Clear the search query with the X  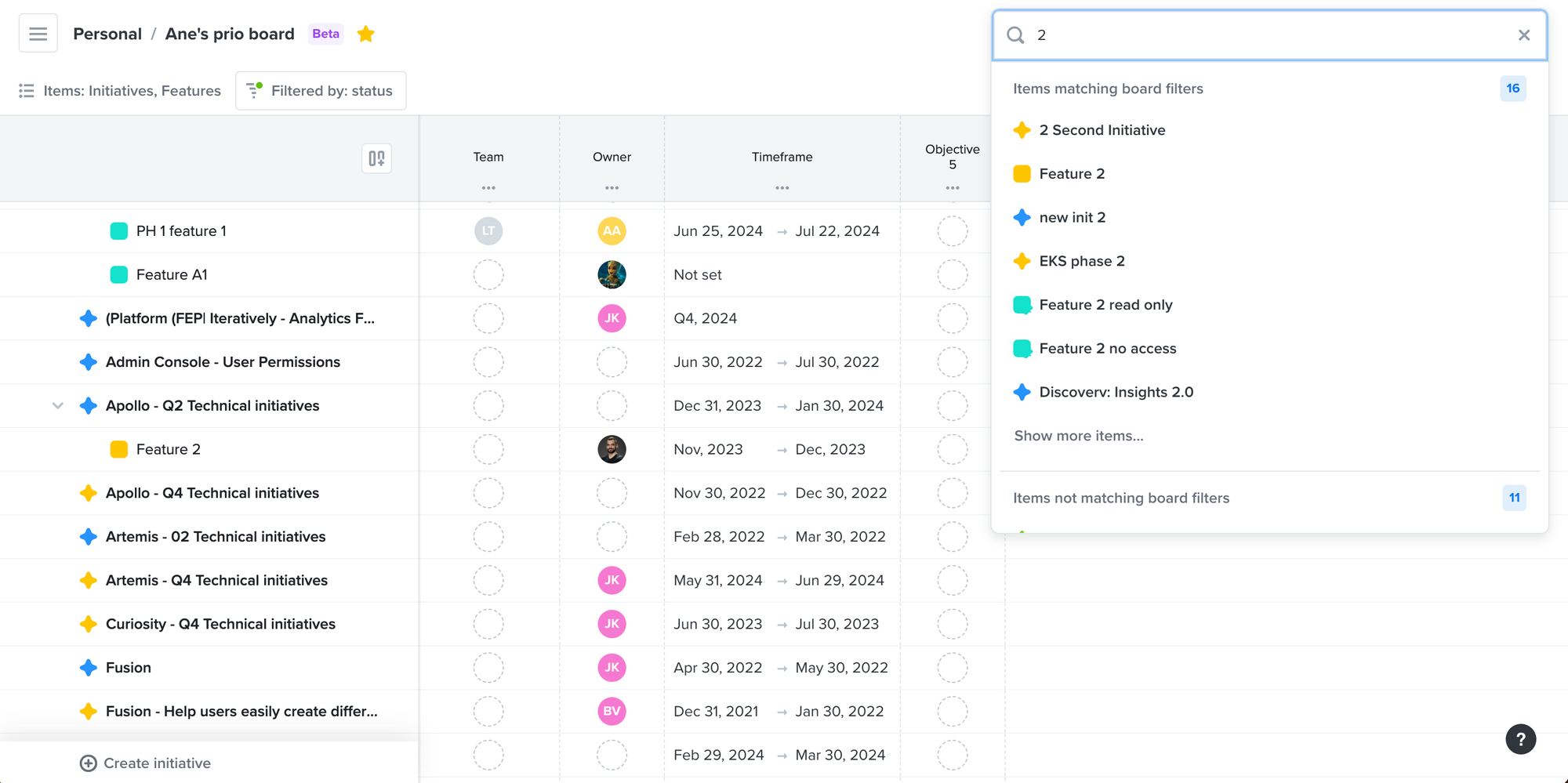1524,35
